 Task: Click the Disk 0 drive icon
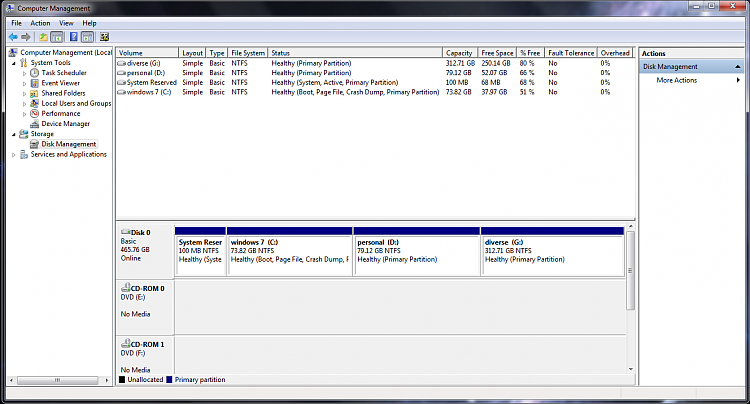[126, 232]
